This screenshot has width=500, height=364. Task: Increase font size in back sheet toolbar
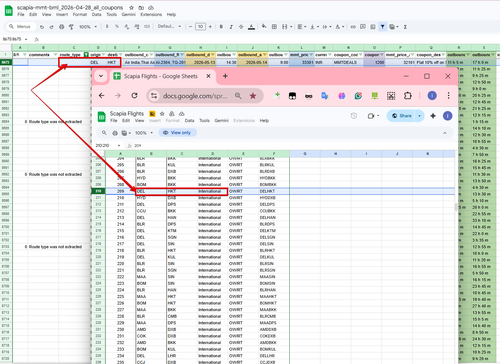(x=210, y=27)
